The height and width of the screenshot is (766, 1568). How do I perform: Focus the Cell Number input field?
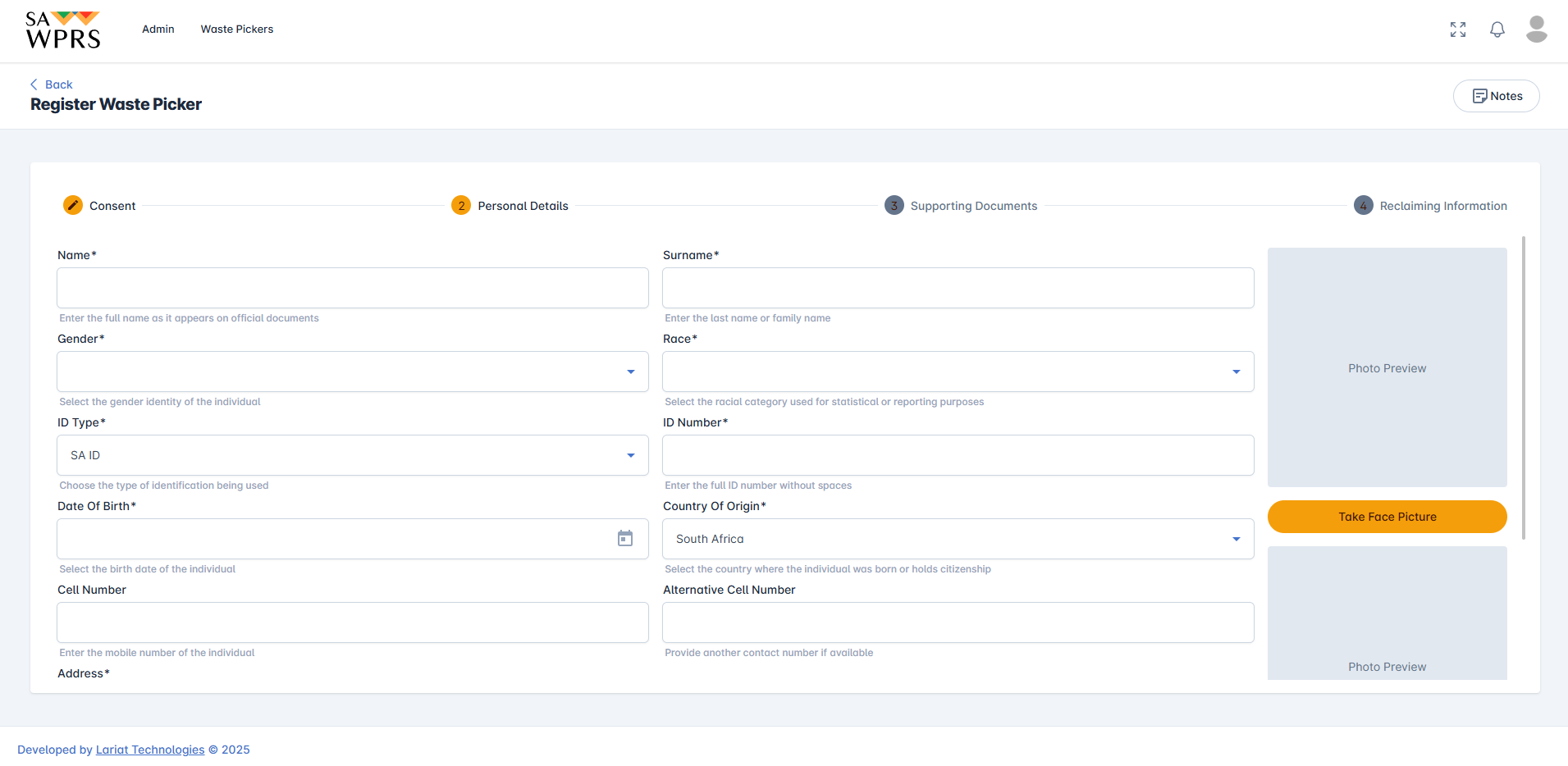click(353, 622)
